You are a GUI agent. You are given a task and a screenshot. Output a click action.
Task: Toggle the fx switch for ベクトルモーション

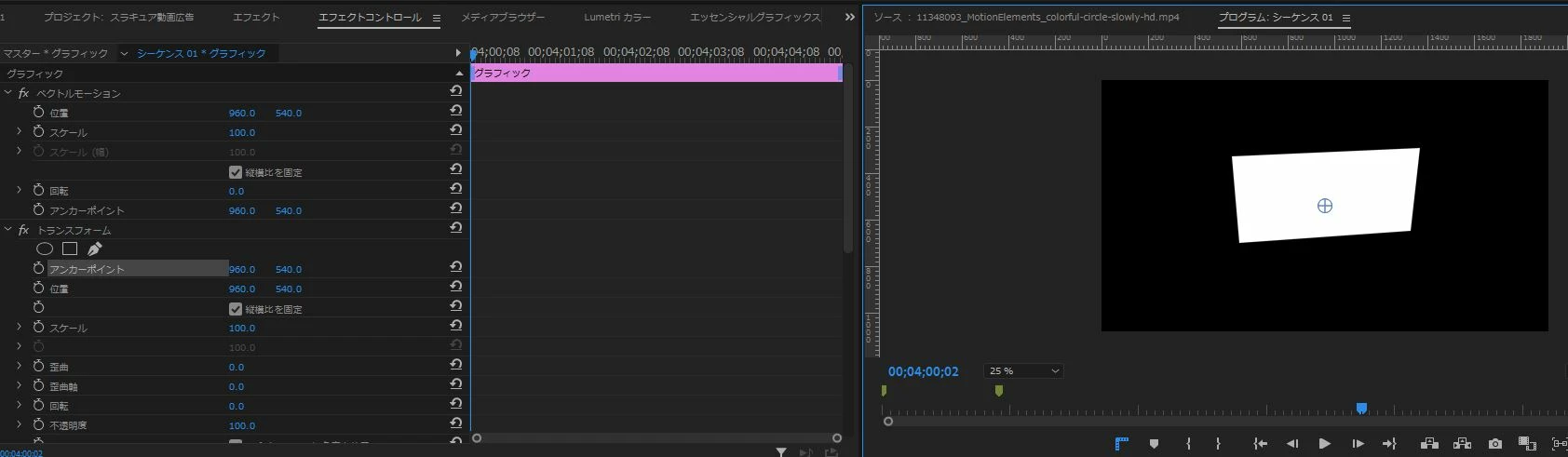pos(24,93)
